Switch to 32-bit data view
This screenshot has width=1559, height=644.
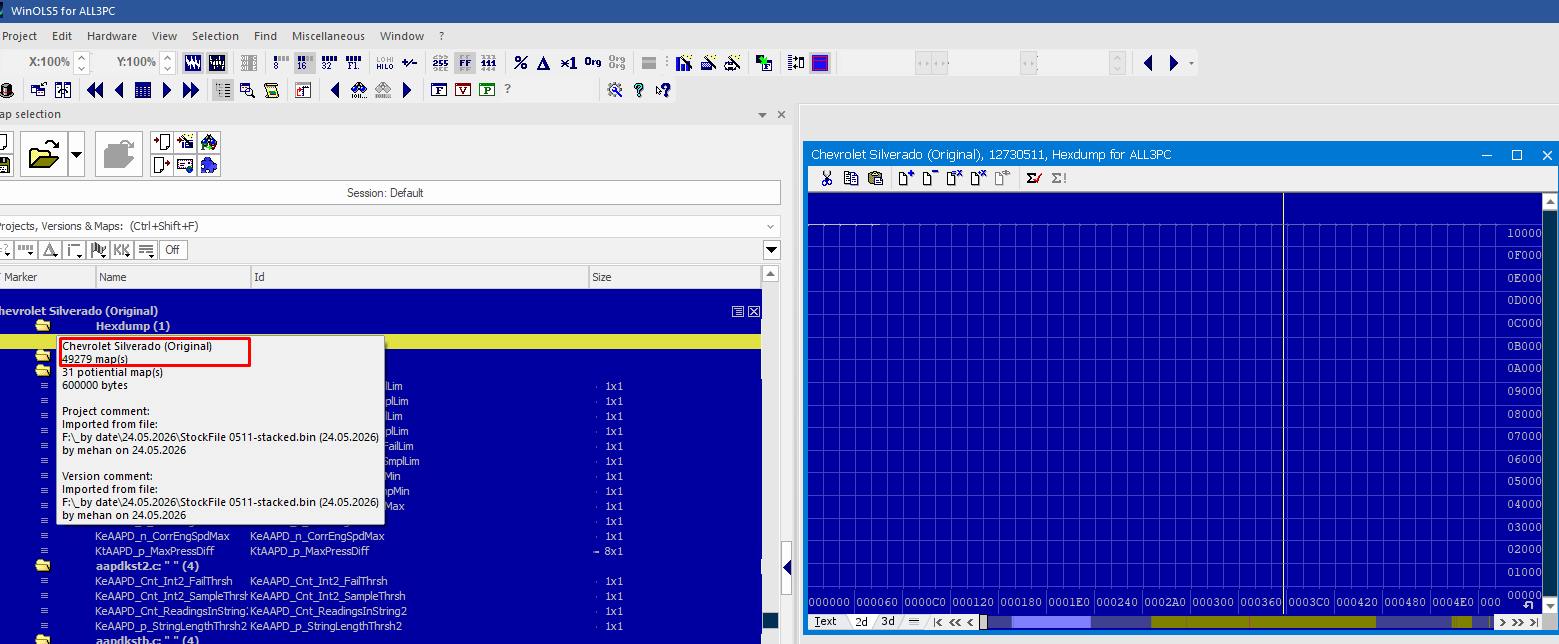pyautogui.click(x=329, y=63)
